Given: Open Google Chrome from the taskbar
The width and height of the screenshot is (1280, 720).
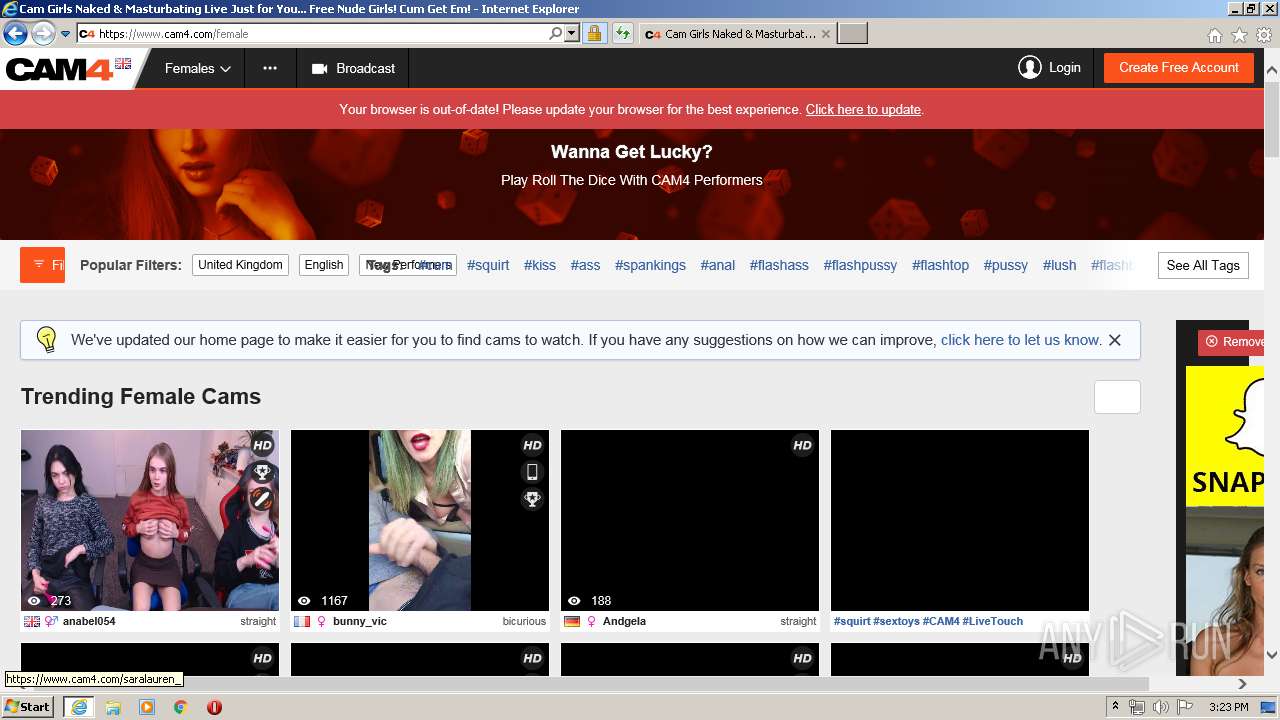Looking at the screenshot, I should click(x=180, y=707).
